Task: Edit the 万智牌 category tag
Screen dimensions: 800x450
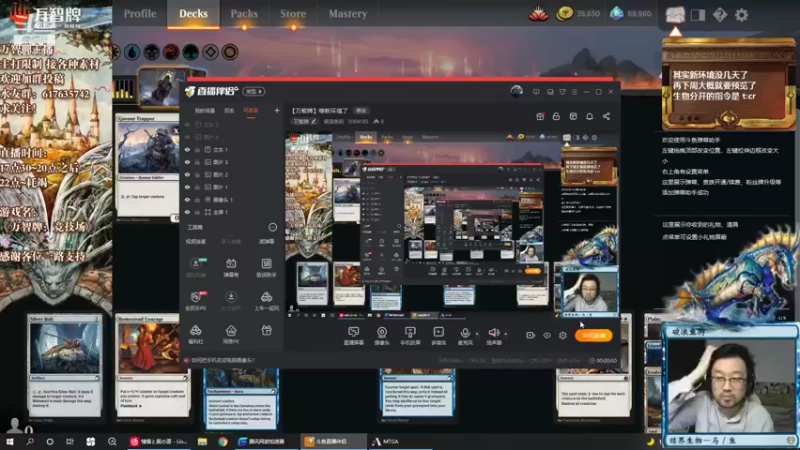Action: pos(305,121)
